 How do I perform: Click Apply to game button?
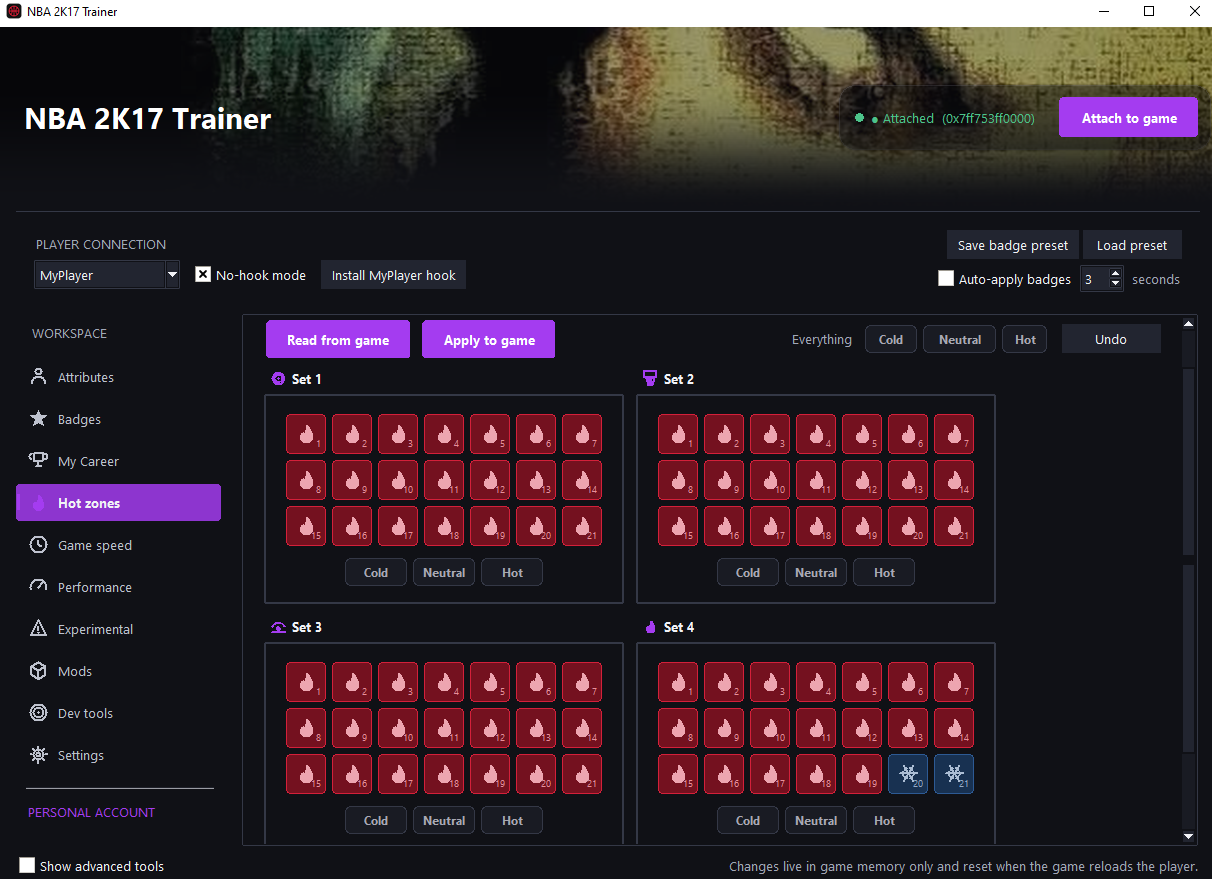point(489,340)
